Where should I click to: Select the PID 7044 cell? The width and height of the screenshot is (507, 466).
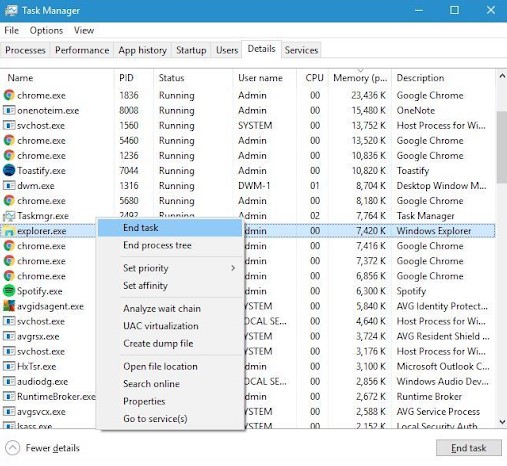[129, 170]
